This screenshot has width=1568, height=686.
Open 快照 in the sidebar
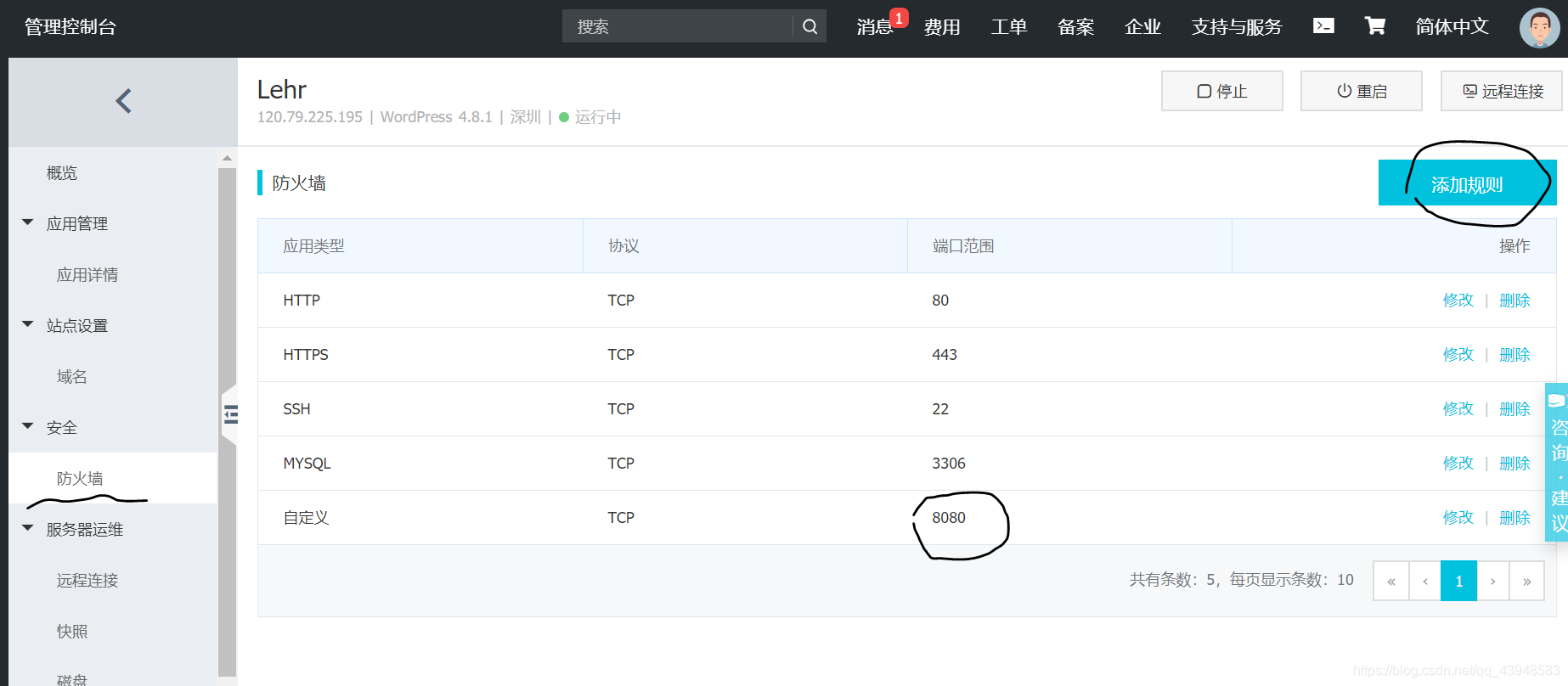coord(72,632)
